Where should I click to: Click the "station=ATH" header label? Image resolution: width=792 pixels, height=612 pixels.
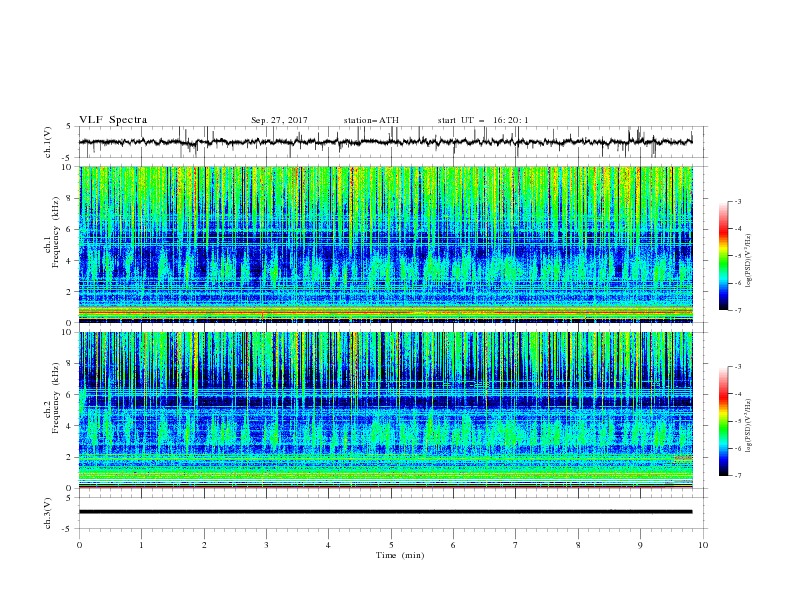click(371, 120)
